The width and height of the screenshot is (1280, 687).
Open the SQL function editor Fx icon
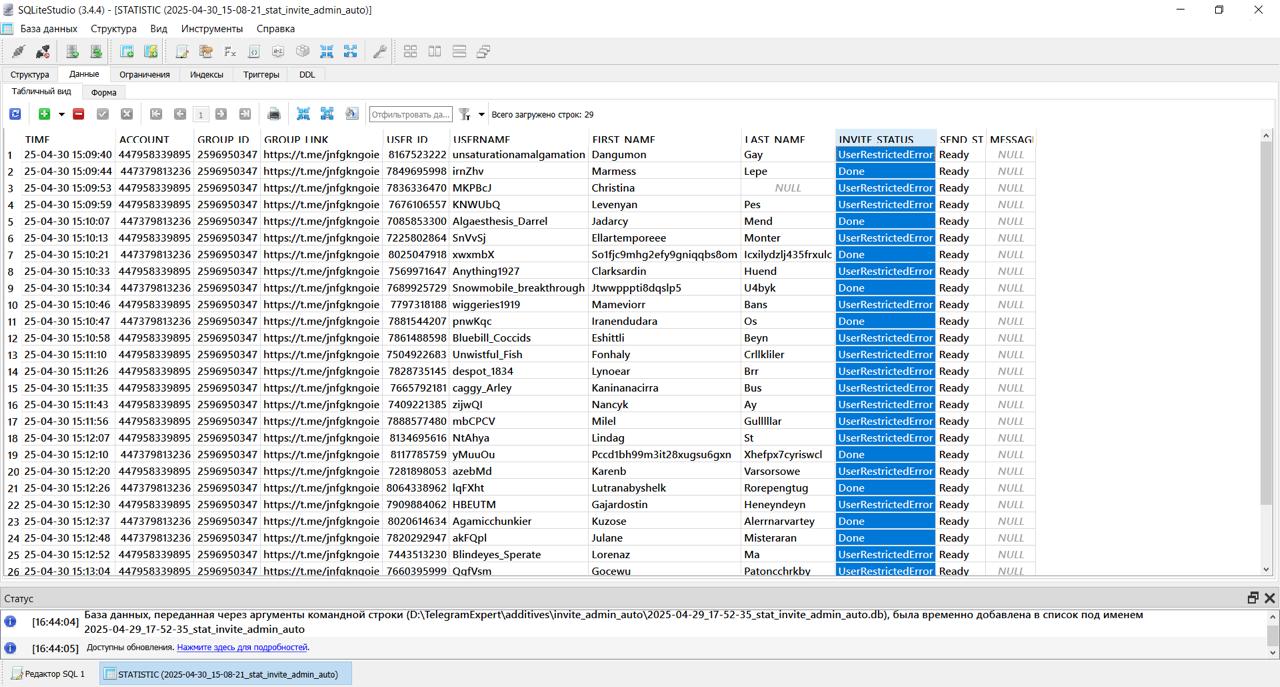point(230,52)
